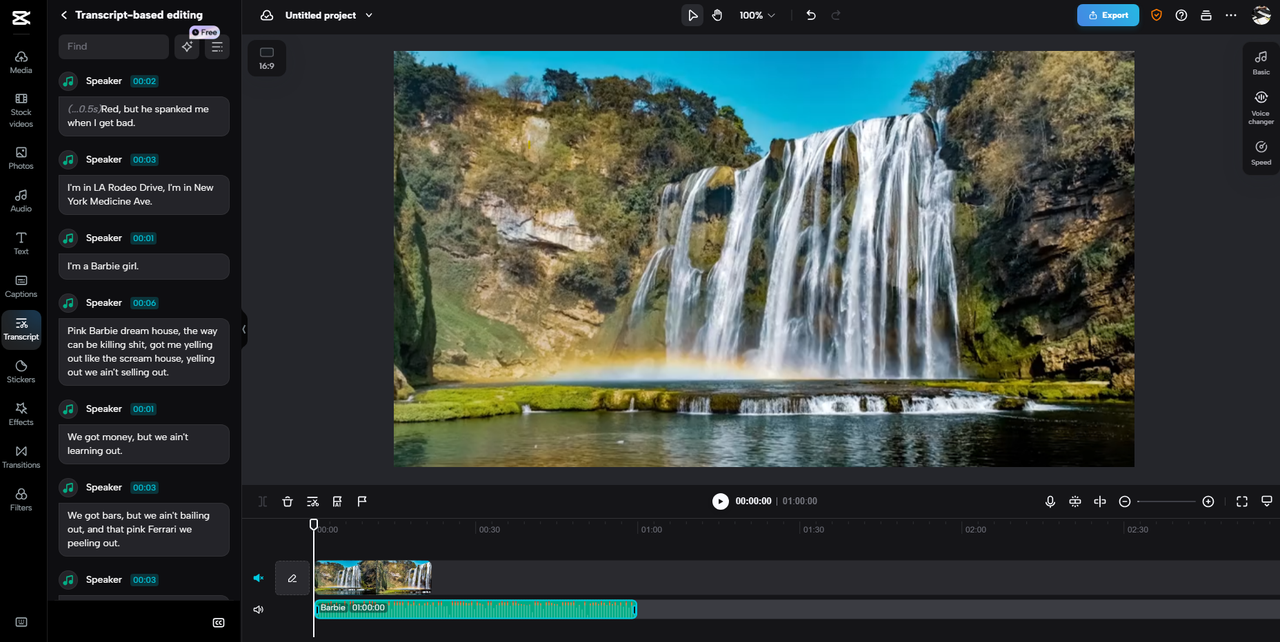Click the playhead marker at 00:00
The image size is (1280, 642).
coord(314,524)
